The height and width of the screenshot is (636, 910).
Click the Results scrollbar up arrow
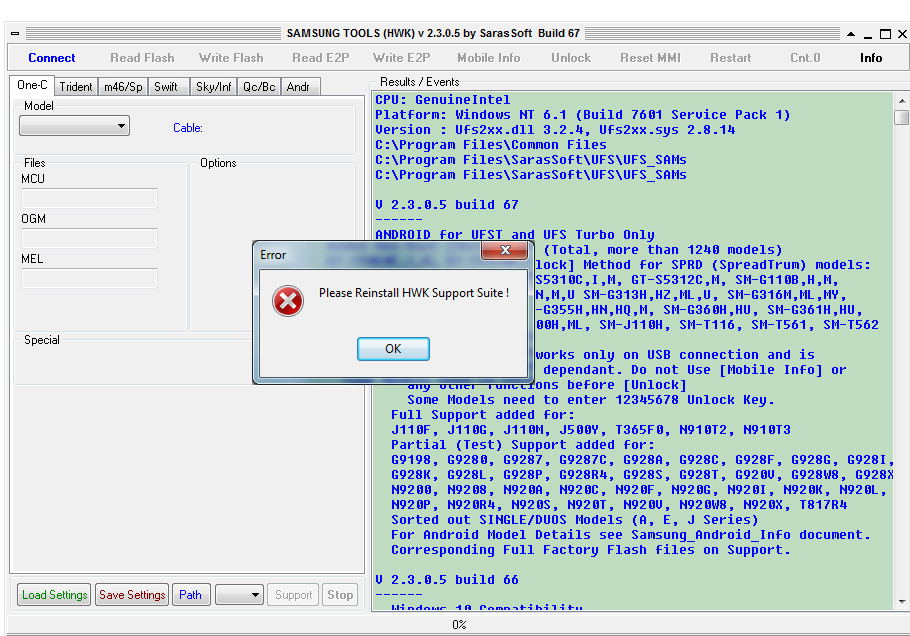[x=902, y=100]
